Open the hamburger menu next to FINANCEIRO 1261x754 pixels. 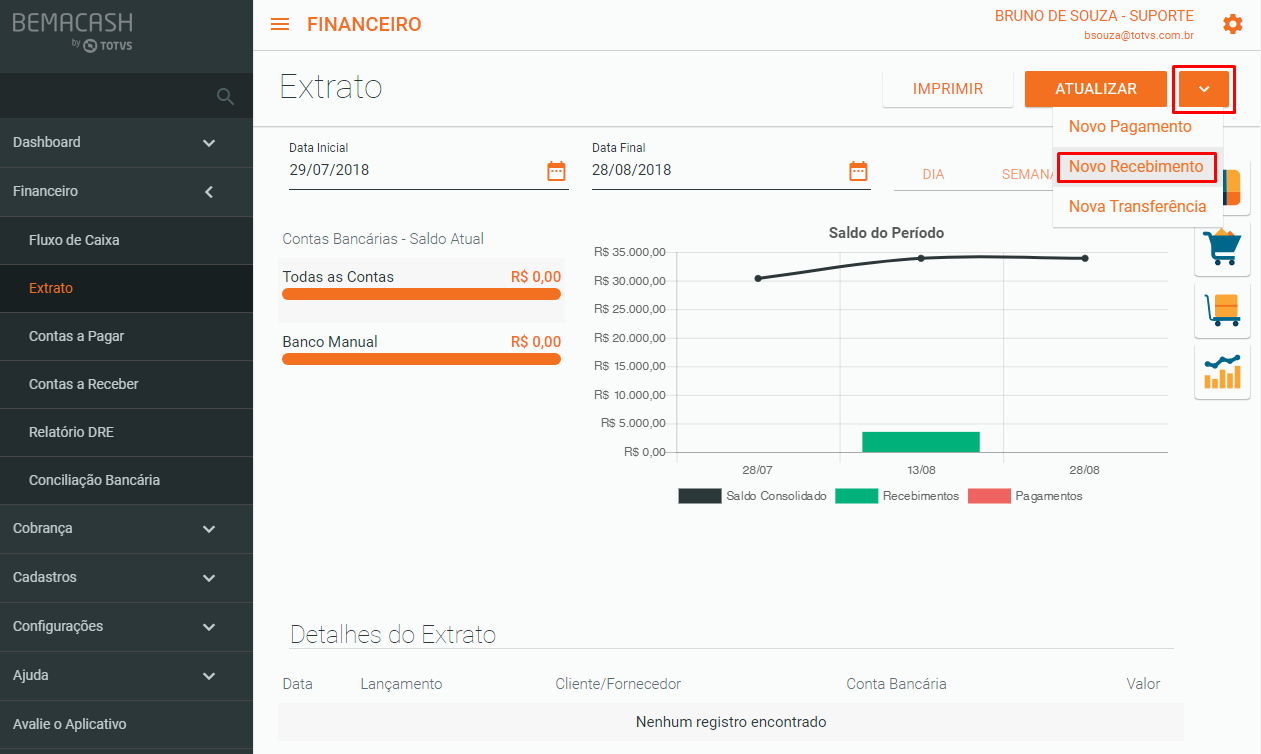pyautogui.click(x=280, y=24)
